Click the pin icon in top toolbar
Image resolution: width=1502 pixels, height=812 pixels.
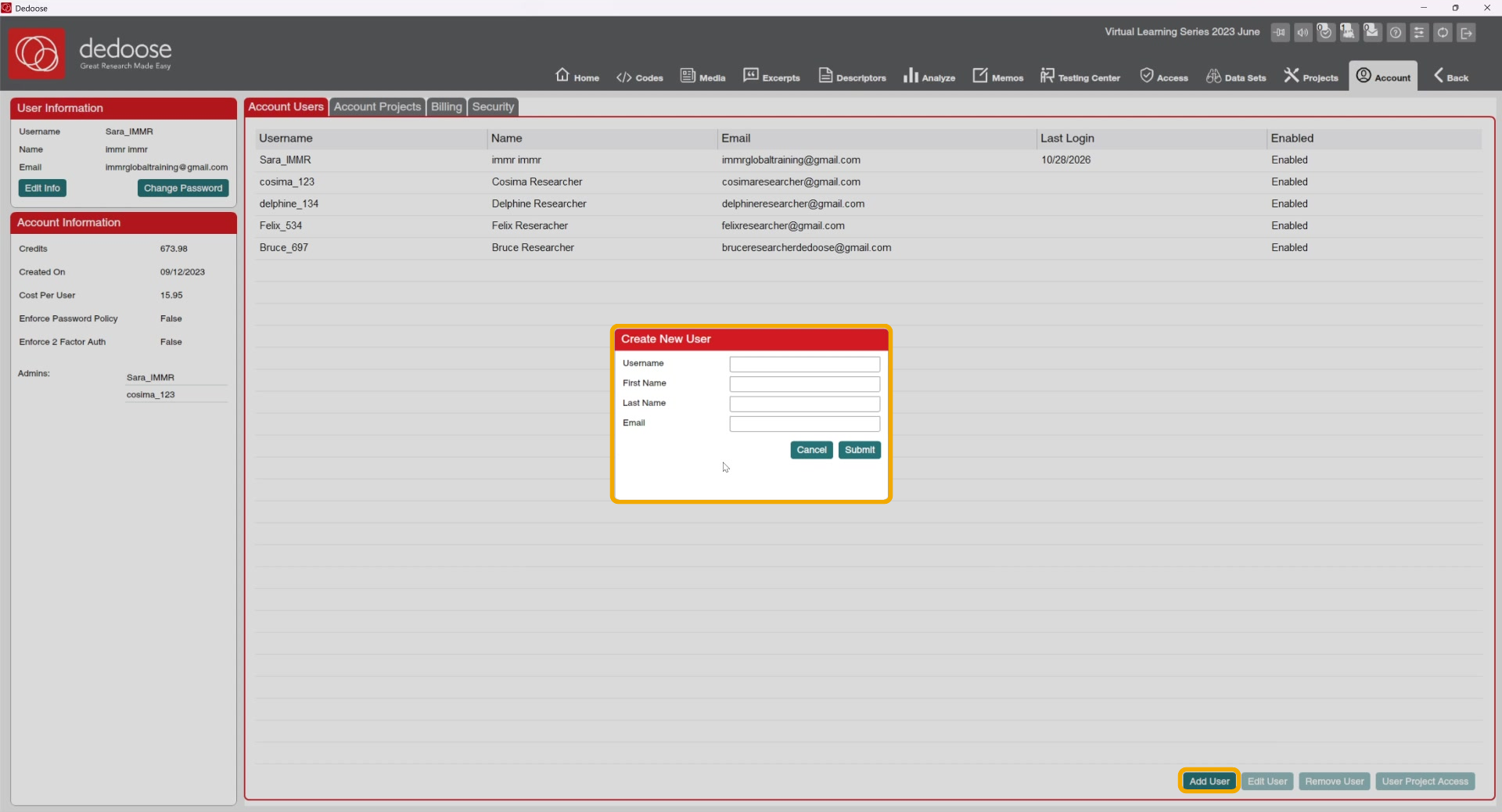(1280, 33)
